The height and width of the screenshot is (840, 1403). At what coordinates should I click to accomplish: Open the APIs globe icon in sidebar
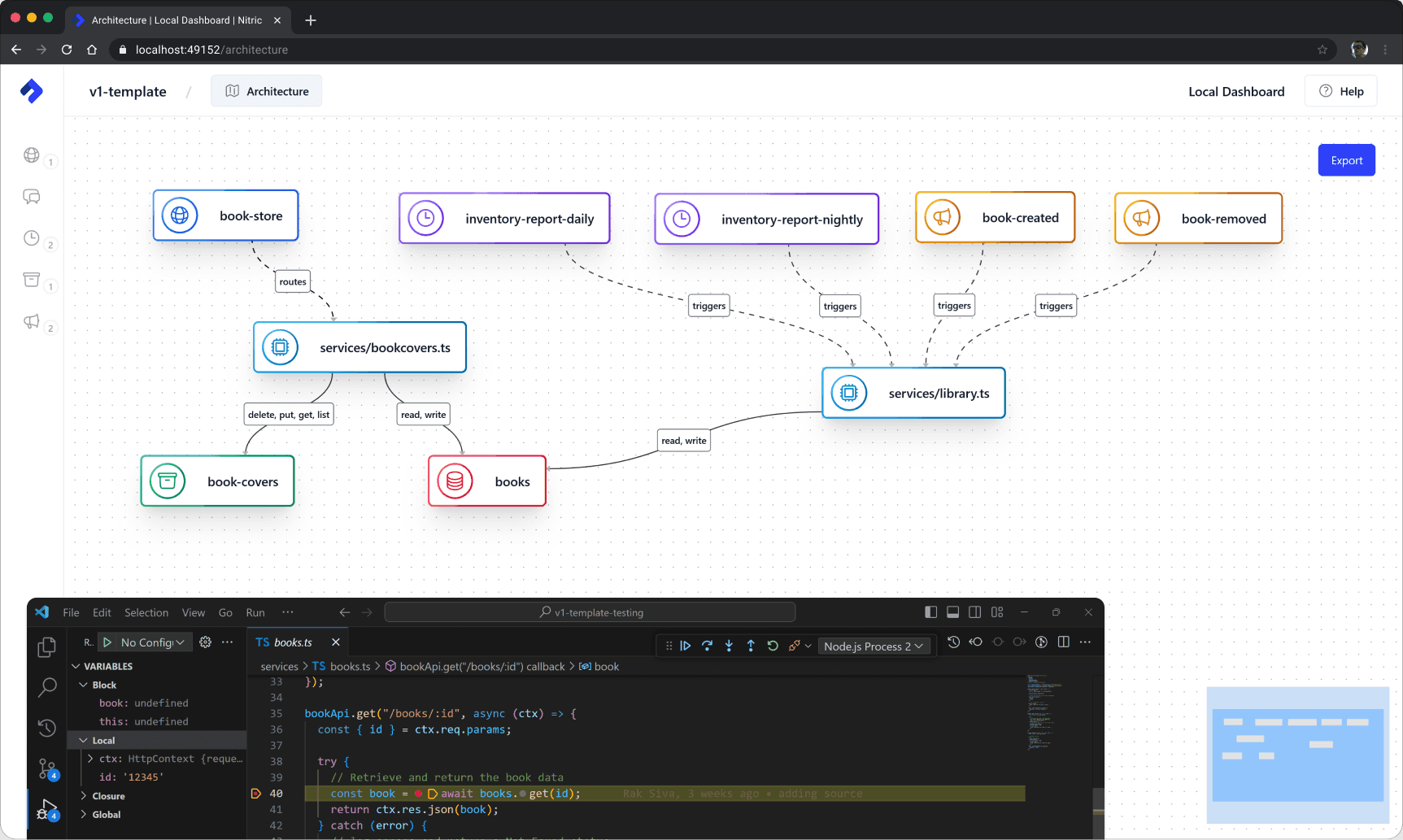pos(32,155)
